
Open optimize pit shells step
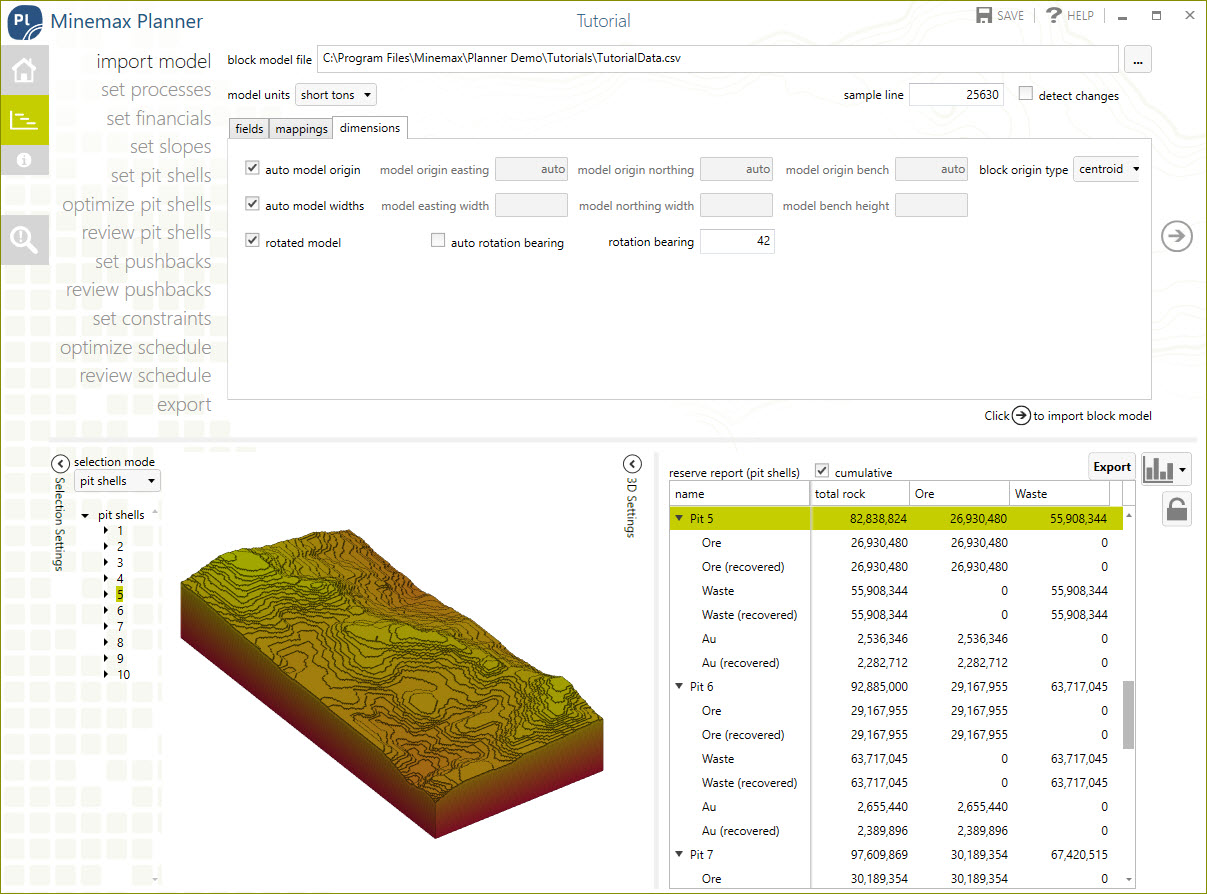click(x=137, y=205)
